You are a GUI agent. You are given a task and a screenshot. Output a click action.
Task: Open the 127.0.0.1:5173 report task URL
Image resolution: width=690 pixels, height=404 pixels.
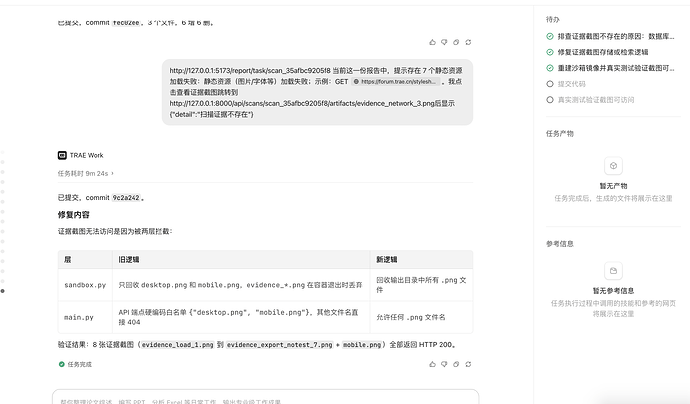tap(250, 70)
